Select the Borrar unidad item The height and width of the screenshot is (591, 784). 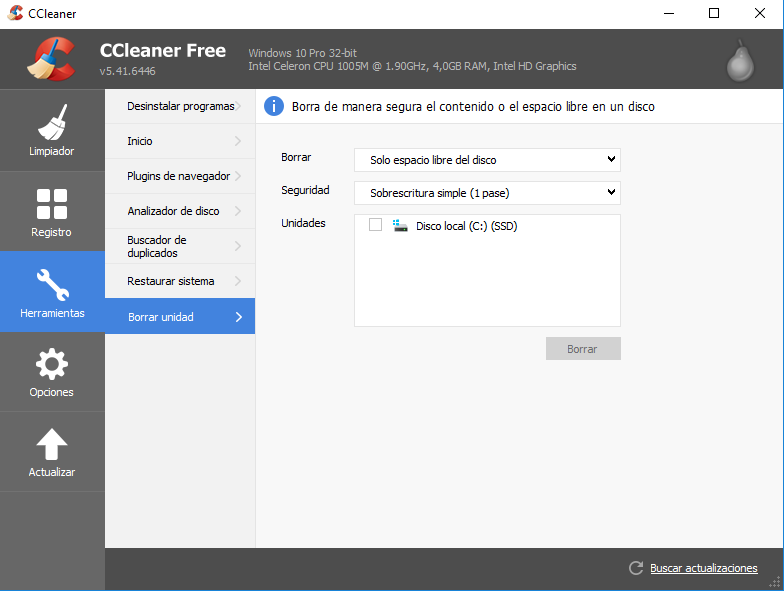180,316
